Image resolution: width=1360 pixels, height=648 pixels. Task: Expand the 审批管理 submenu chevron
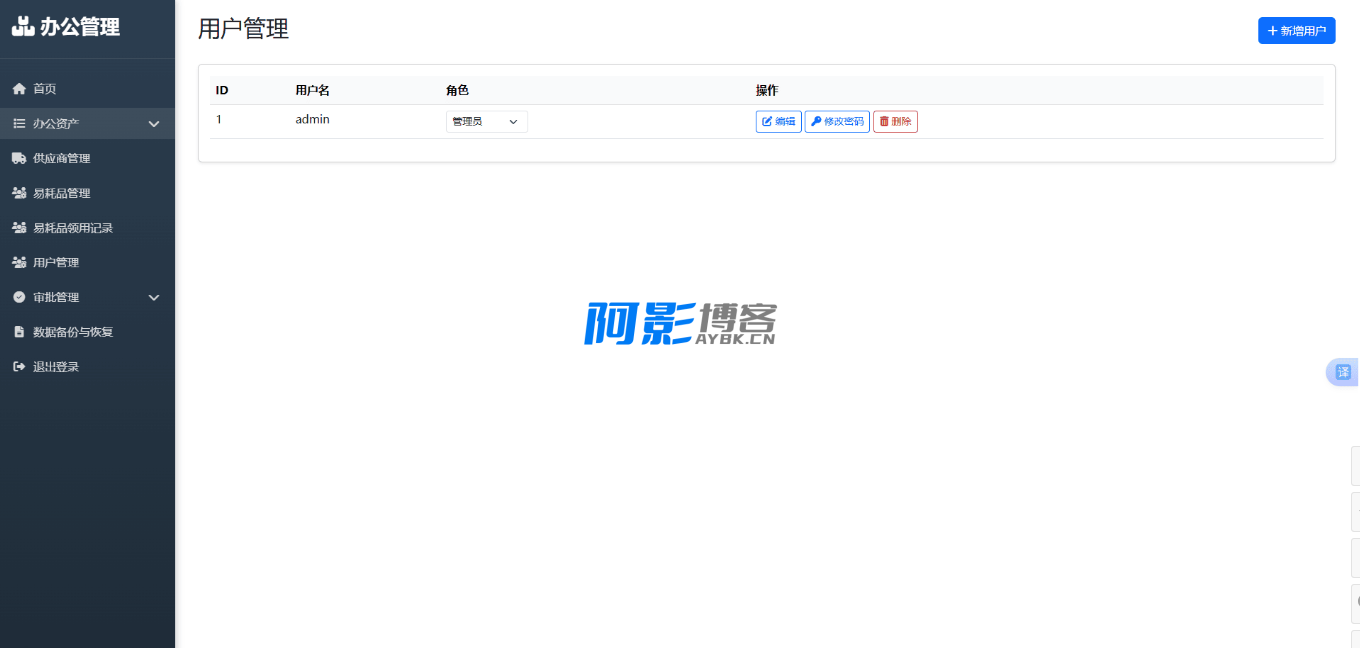[154, 297]
